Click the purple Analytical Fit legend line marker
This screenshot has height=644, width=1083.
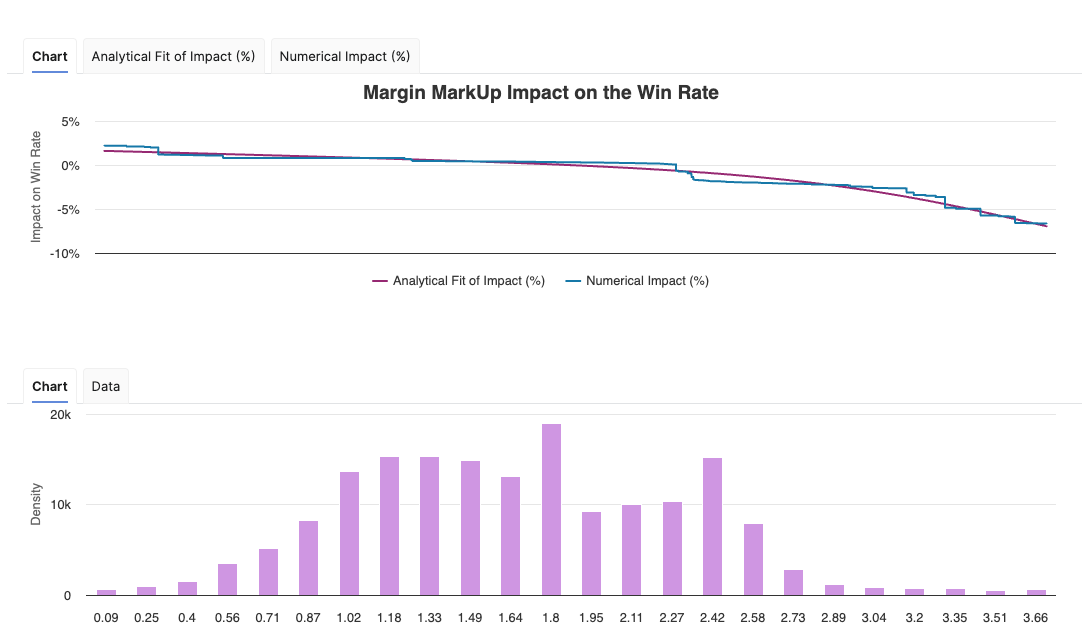click(x=380, y=281)
